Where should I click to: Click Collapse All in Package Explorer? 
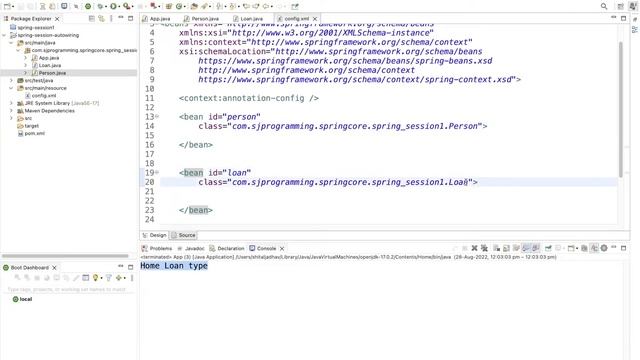(91, 18)
